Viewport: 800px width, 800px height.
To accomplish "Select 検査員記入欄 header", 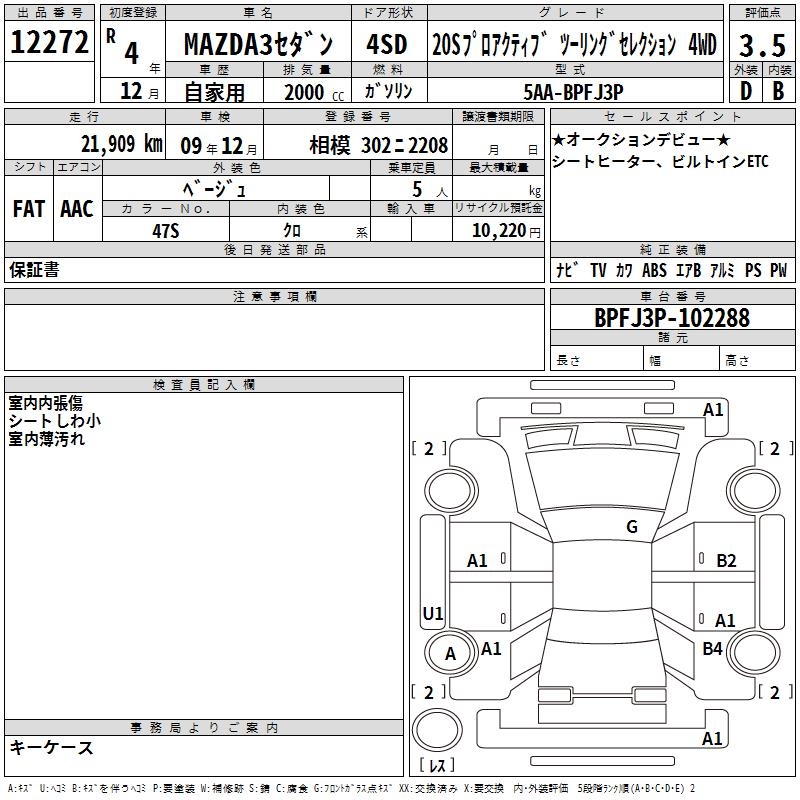I will pos(204,385).
